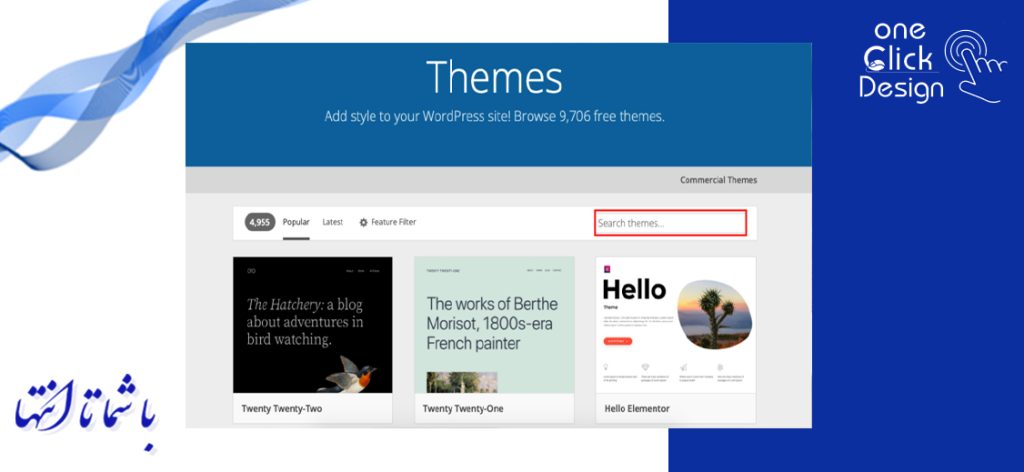
Task: Focus the Search themes input field
Action: tap(670, 223)
